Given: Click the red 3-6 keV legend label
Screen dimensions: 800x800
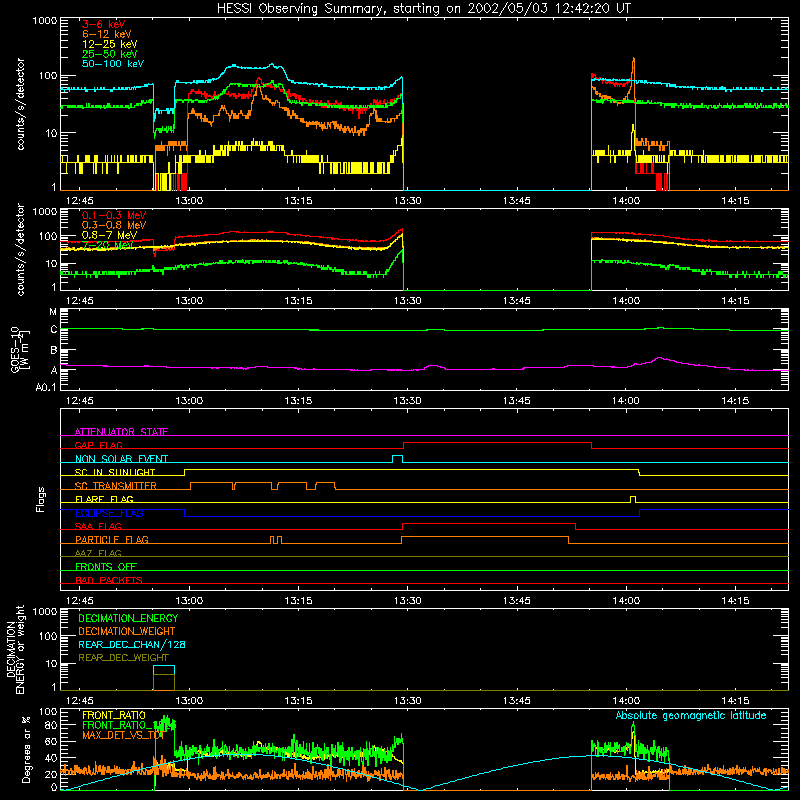Looking at the screenshot, I should pyautogui.click(x=103, y=24).
